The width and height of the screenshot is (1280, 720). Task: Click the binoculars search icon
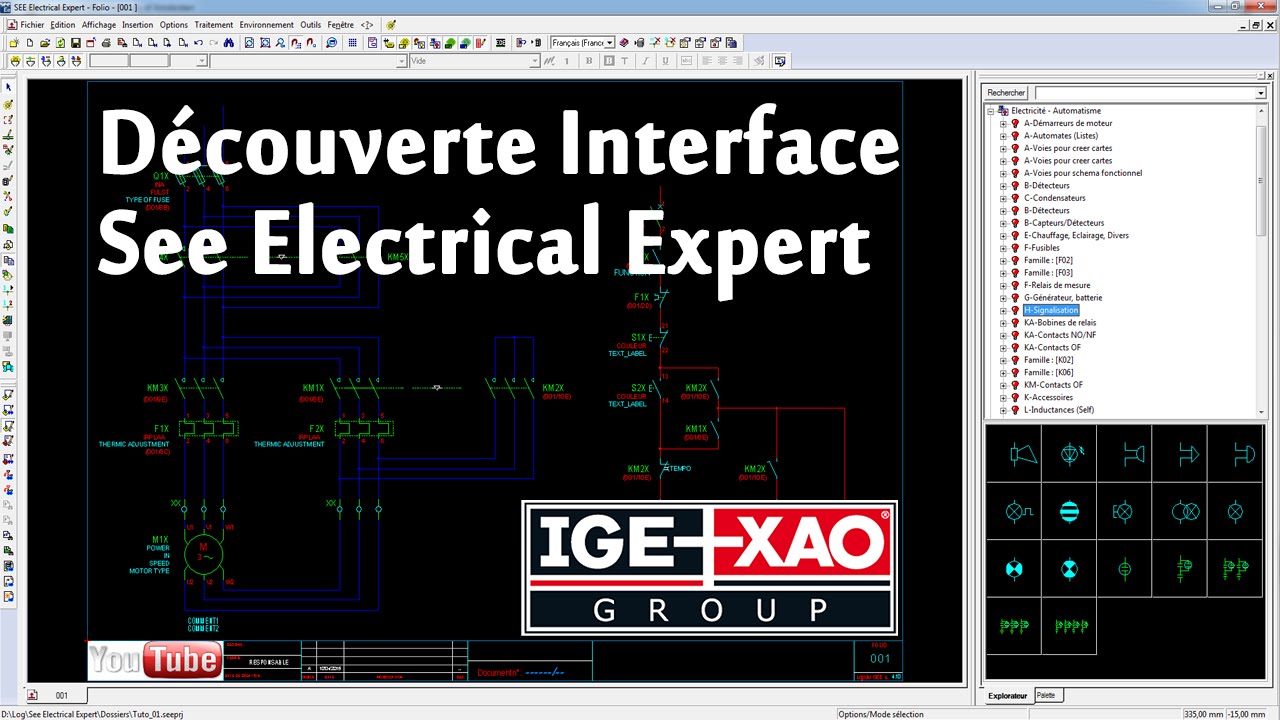click(229, 43)
